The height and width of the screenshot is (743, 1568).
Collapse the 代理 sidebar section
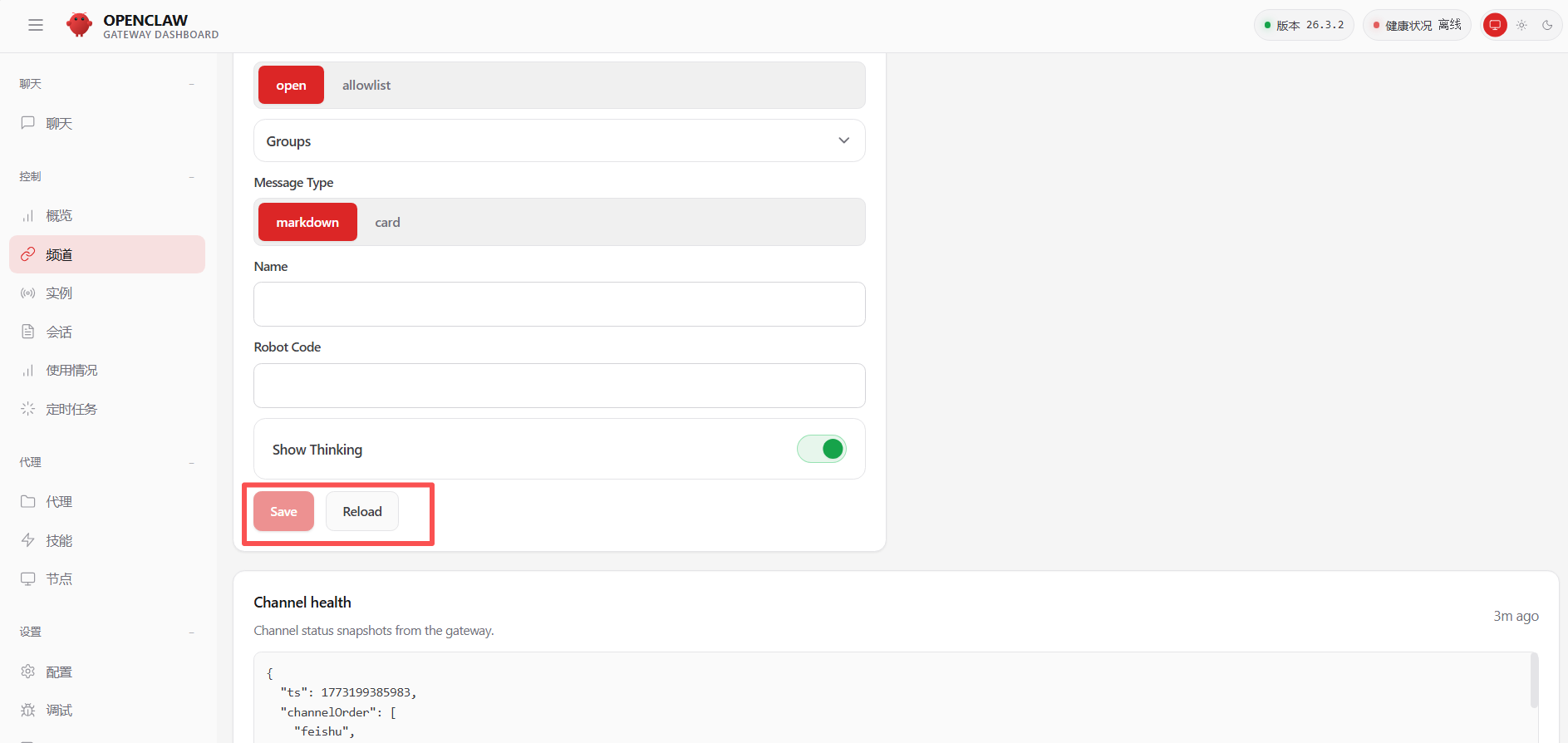click(191, 463)
